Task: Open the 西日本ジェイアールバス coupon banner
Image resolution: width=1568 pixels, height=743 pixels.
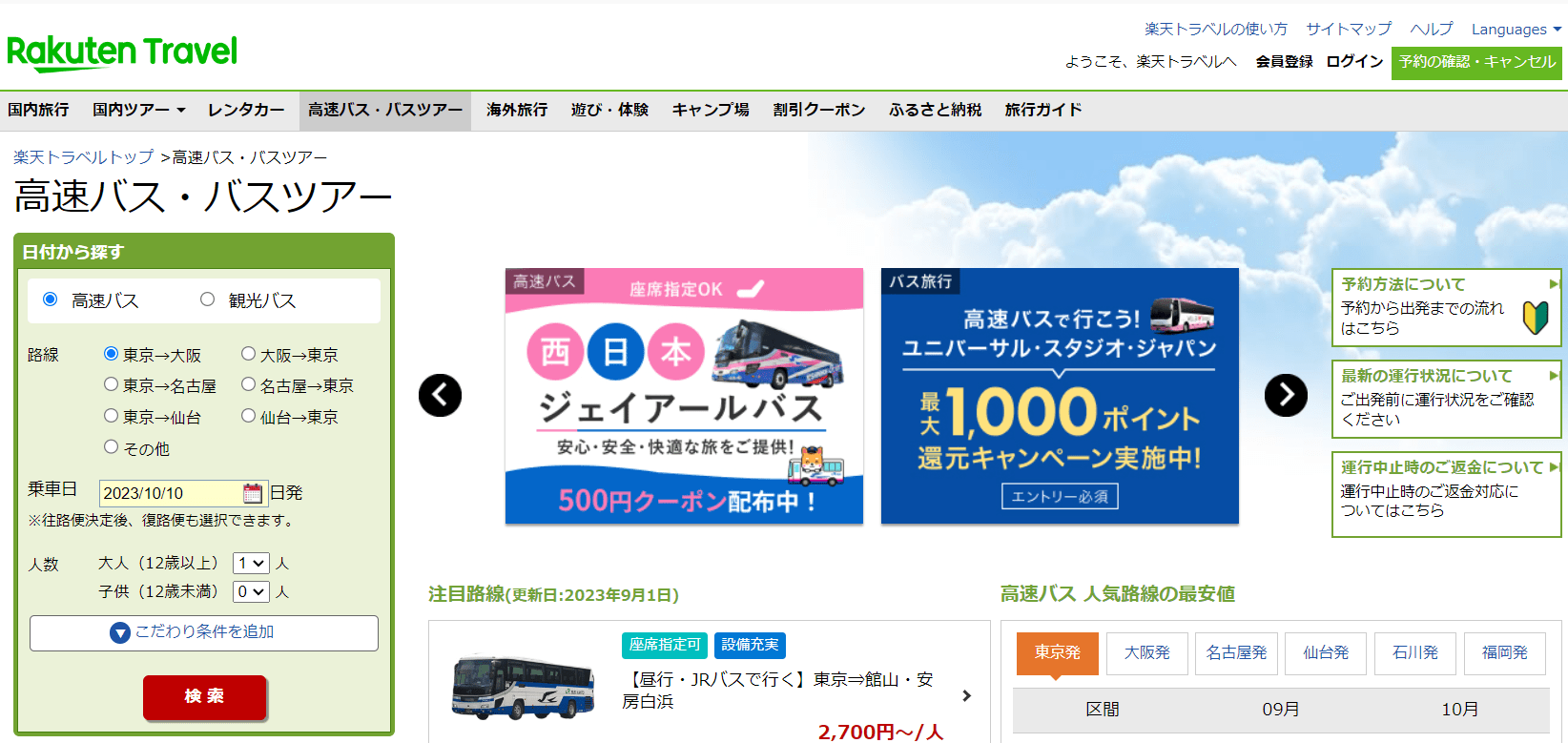Action: pos(684,396)
